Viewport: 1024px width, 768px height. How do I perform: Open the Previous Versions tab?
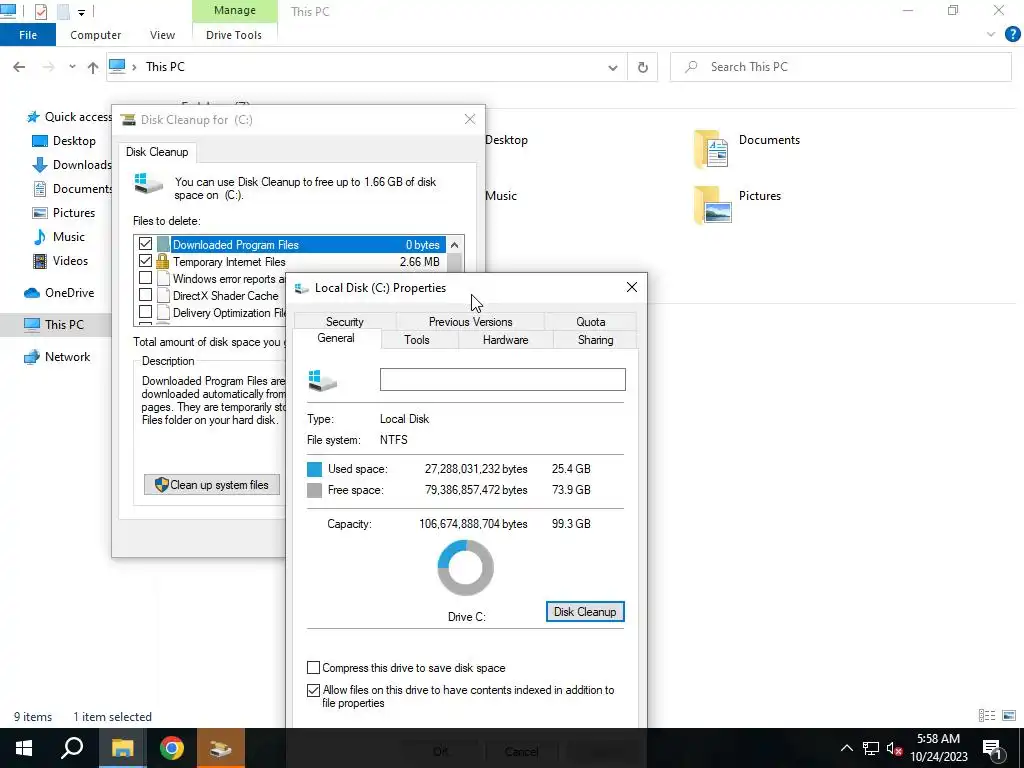pyautogui.click(x=470, y=322)
